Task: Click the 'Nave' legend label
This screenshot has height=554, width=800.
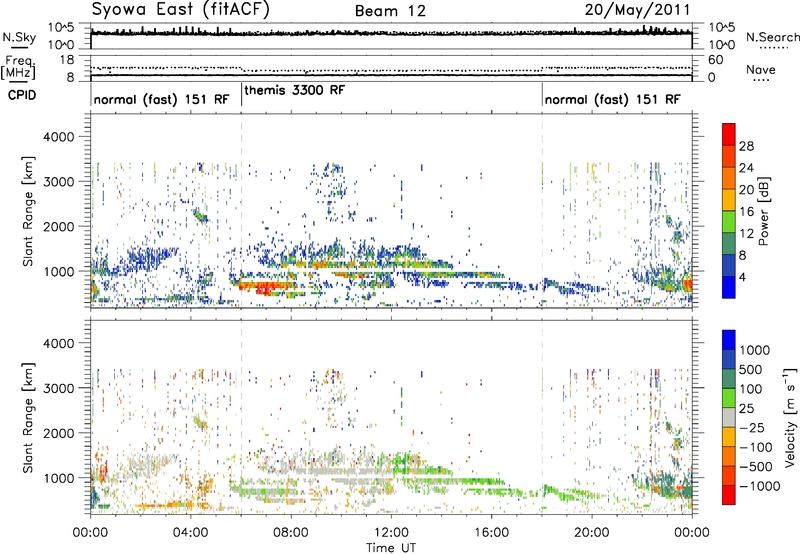Action: (x=761, y=69)
